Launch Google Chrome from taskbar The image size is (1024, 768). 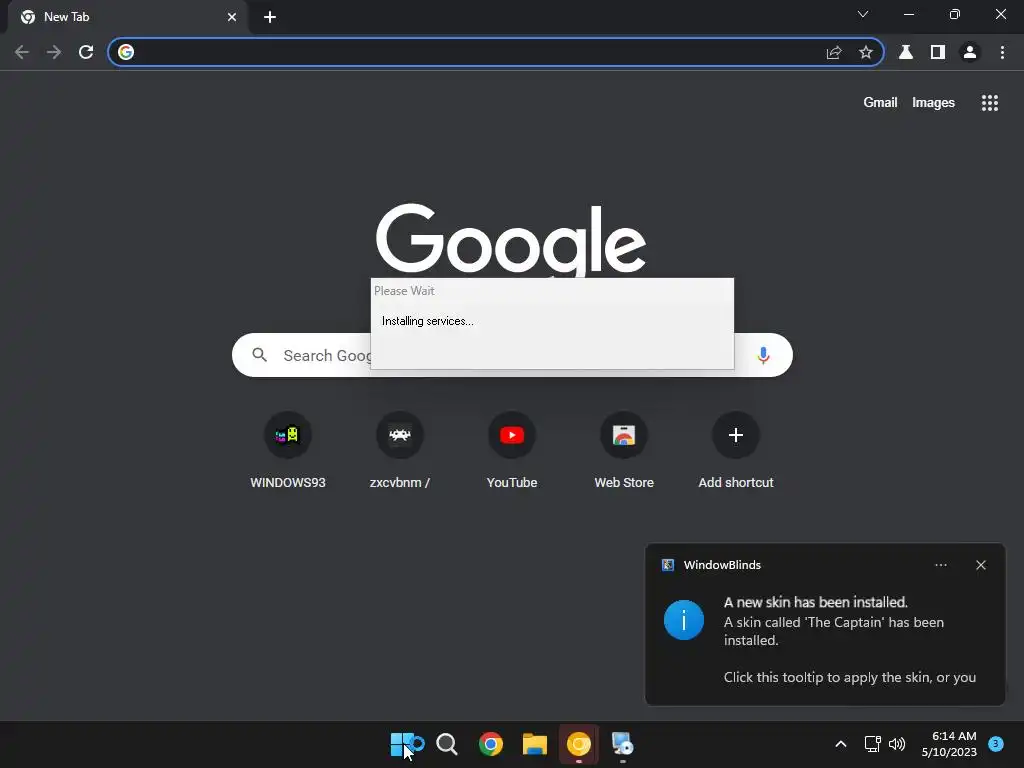(491, 744)
